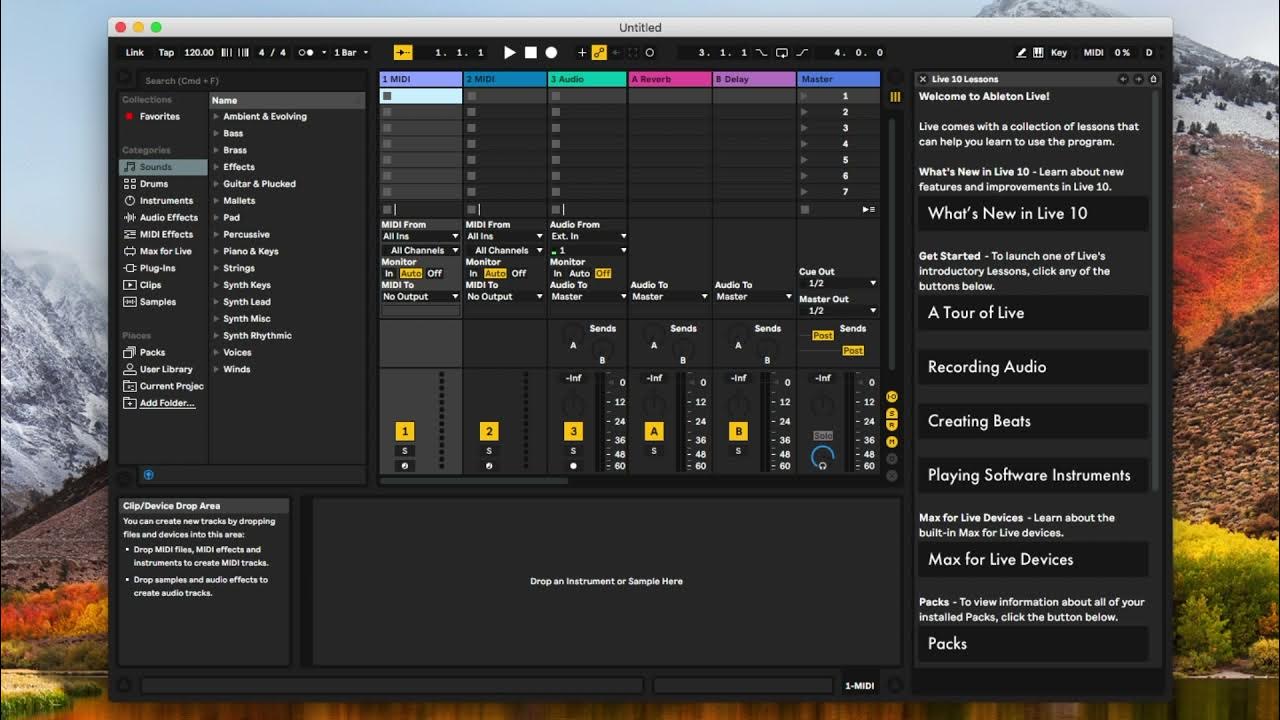Show or hide In/Out section (I-O)
Viewport: 1280px width, 720px height.
[x=892, y=397]
